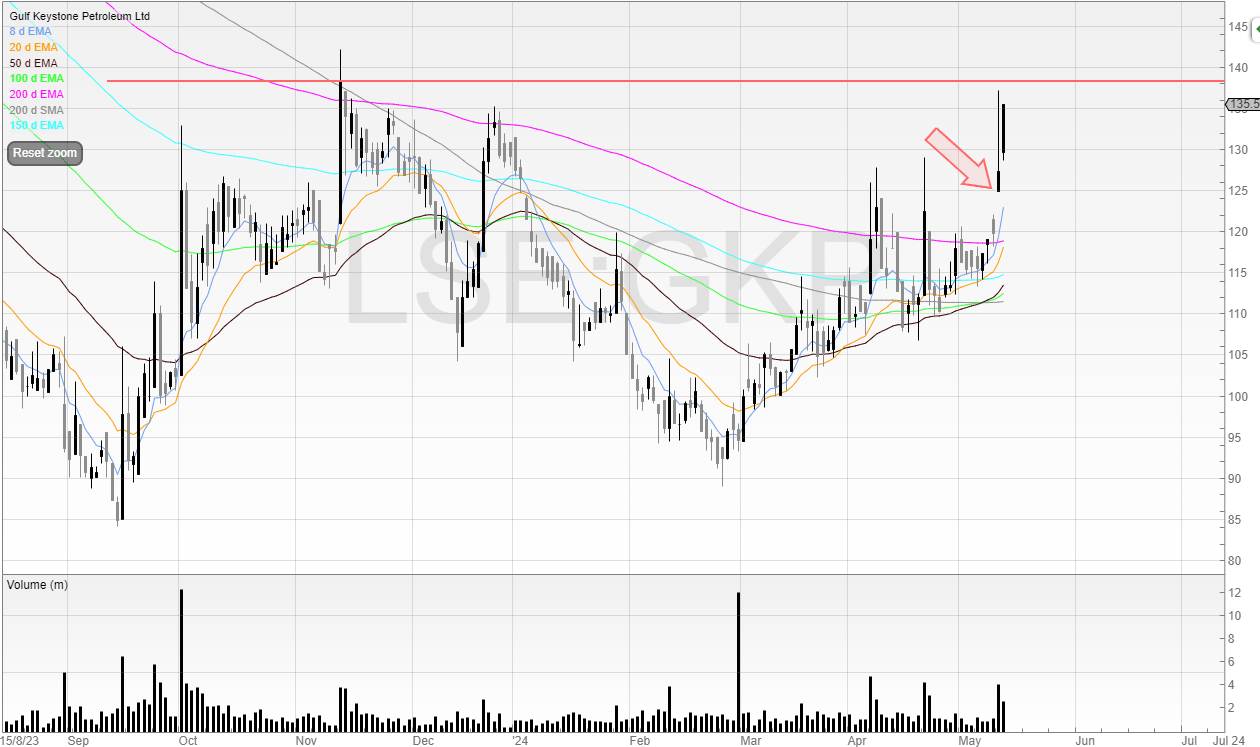Click the May date label on time axis
This screenshot has height=747, width=1260.
pos(970,741)
